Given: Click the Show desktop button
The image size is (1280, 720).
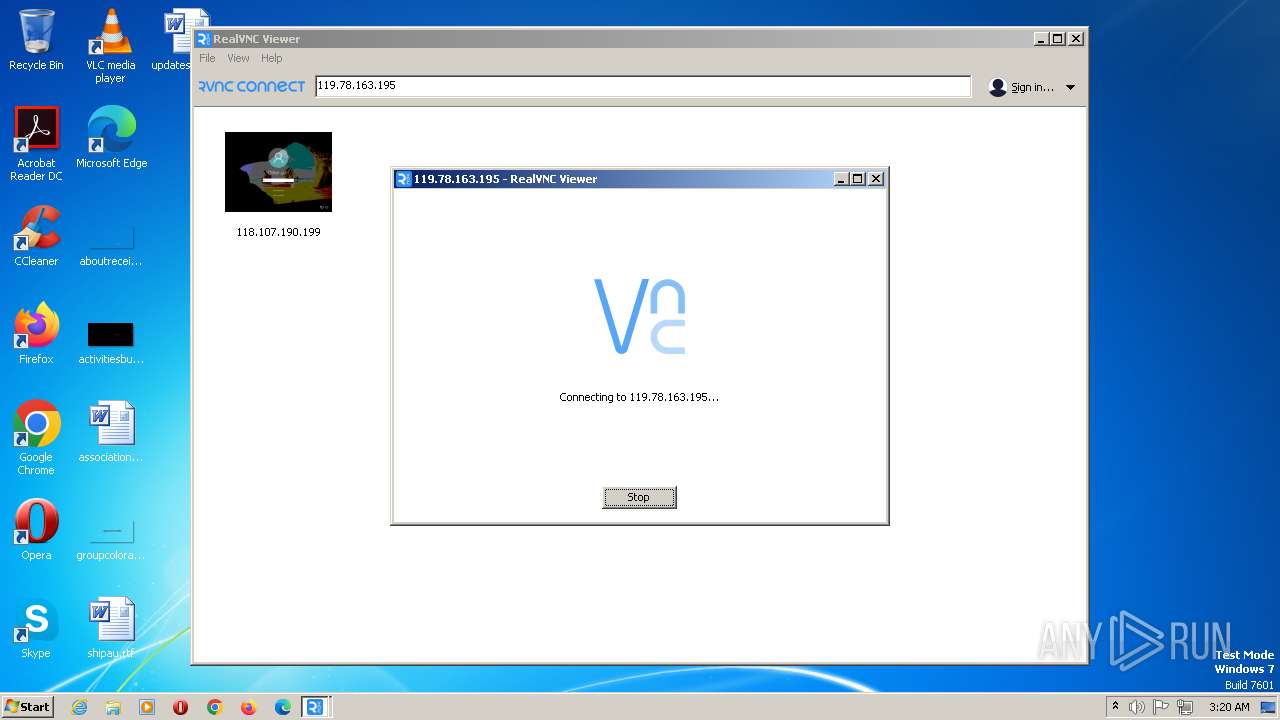Looking at the screenshot, I should click(1268, 707).
